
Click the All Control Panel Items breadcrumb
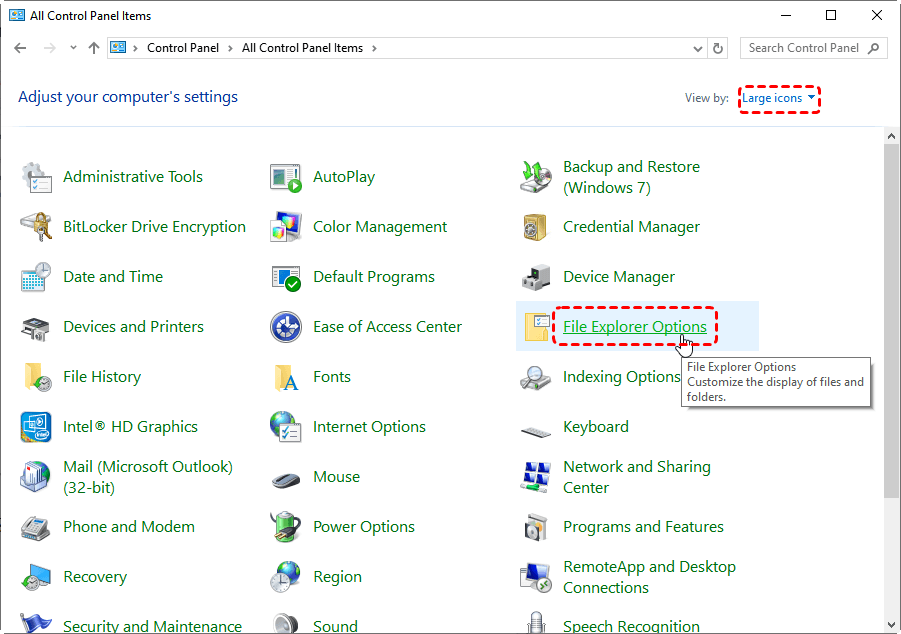coord(302,48)
